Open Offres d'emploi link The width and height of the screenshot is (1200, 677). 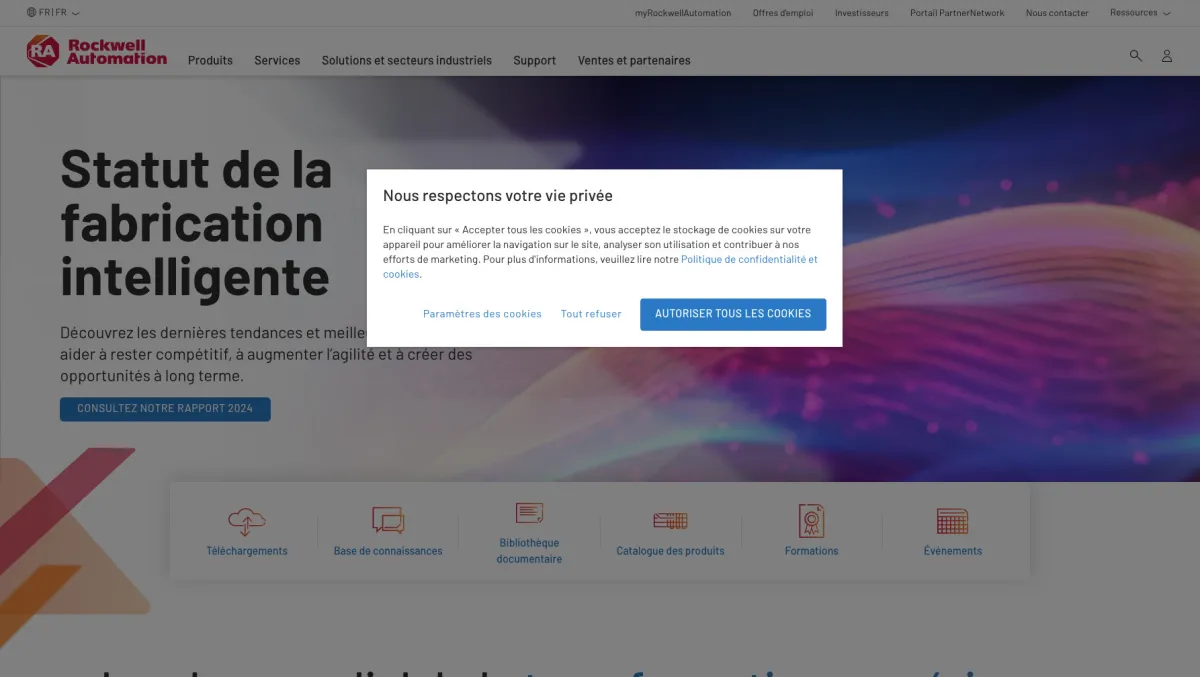(x=783, y=13)
